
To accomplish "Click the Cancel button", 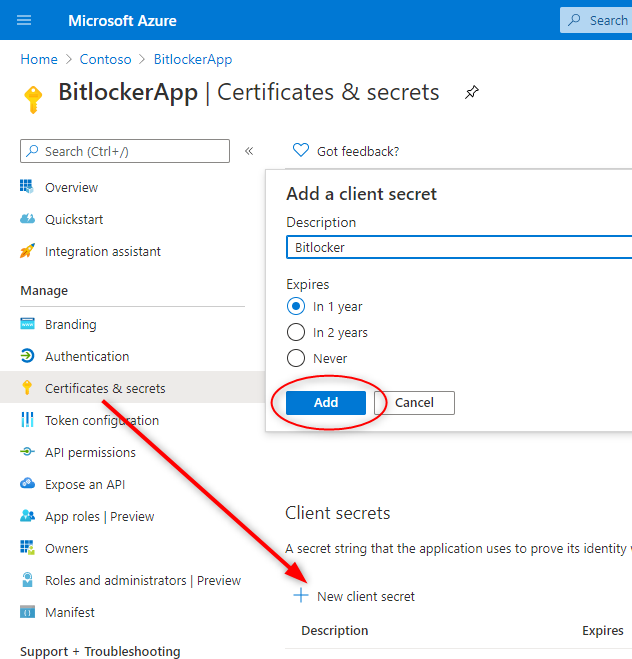I will (x=414, y=403).
